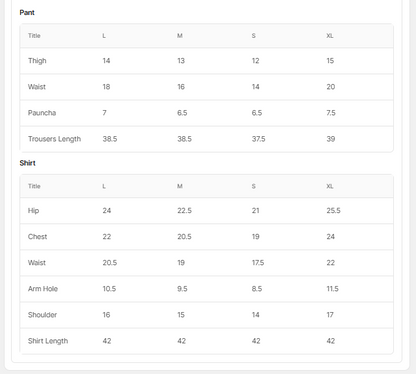Select the Arm Hole row label
Screen dimensions: 416x374
[x=43, y=289]
